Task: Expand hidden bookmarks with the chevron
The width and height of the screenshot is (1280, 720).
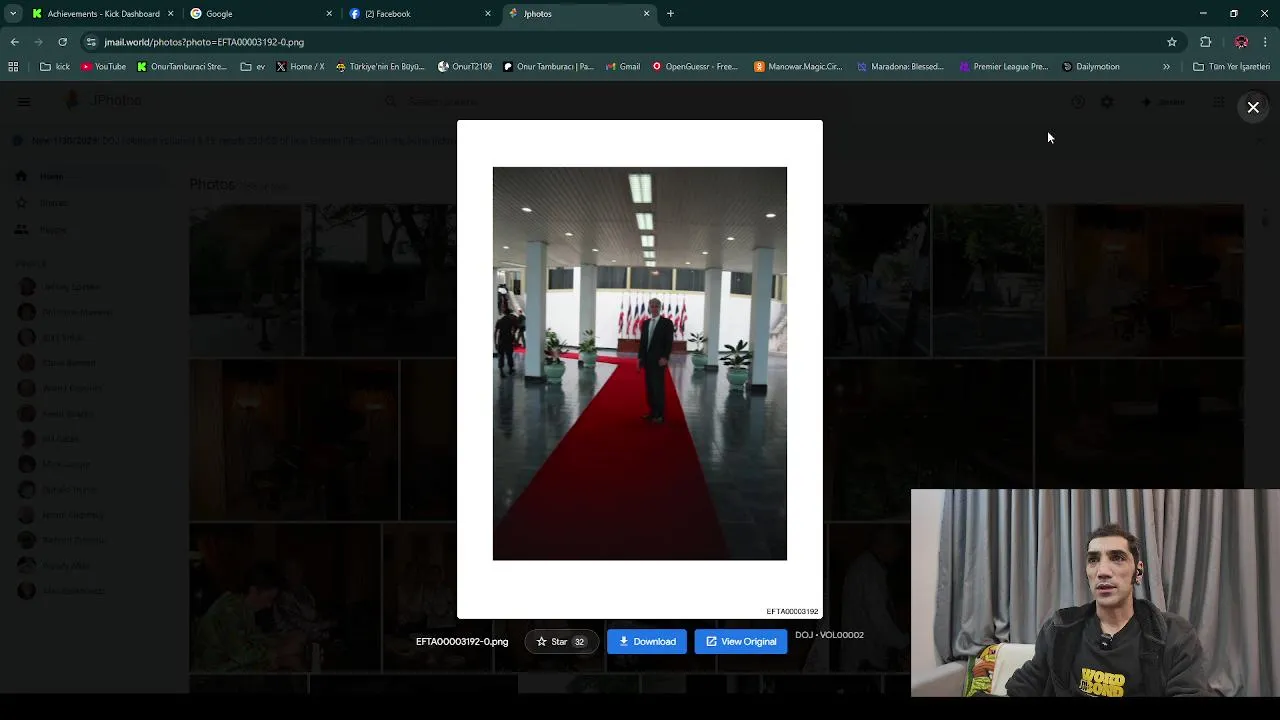Action: pos(1166,67)
